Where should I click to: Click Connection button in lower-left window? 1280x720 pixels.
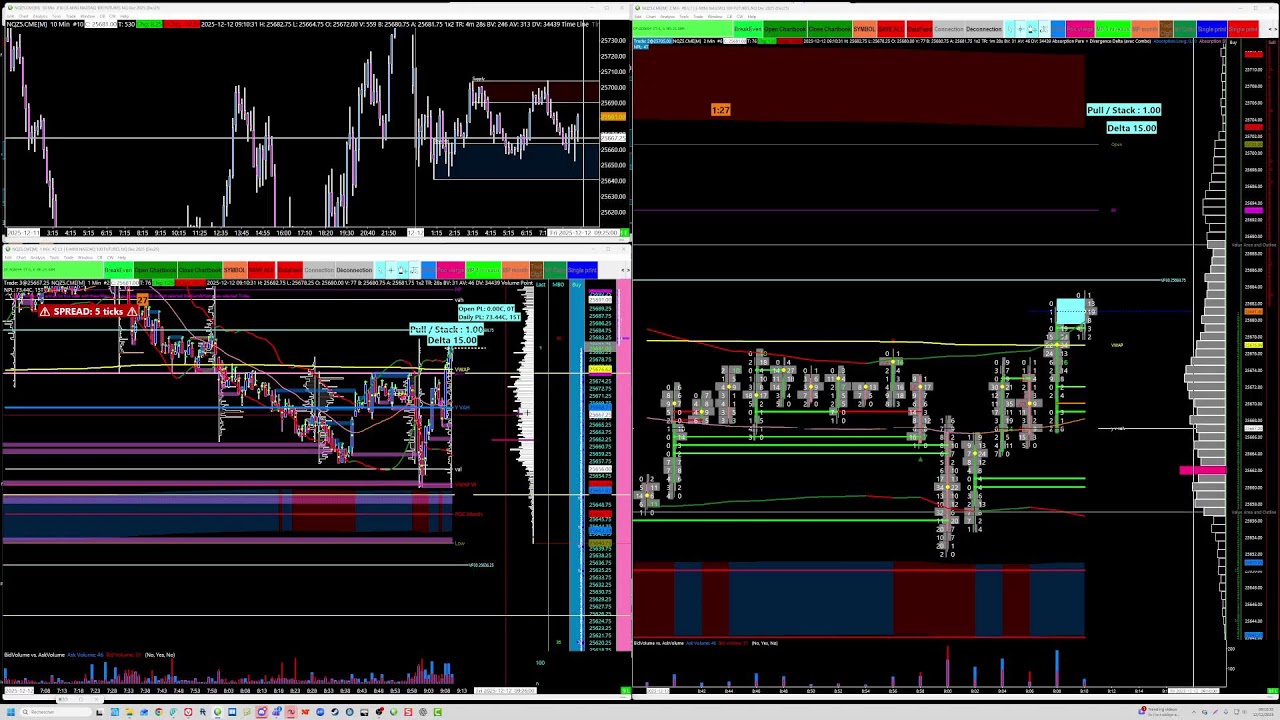tap(319, 270)
